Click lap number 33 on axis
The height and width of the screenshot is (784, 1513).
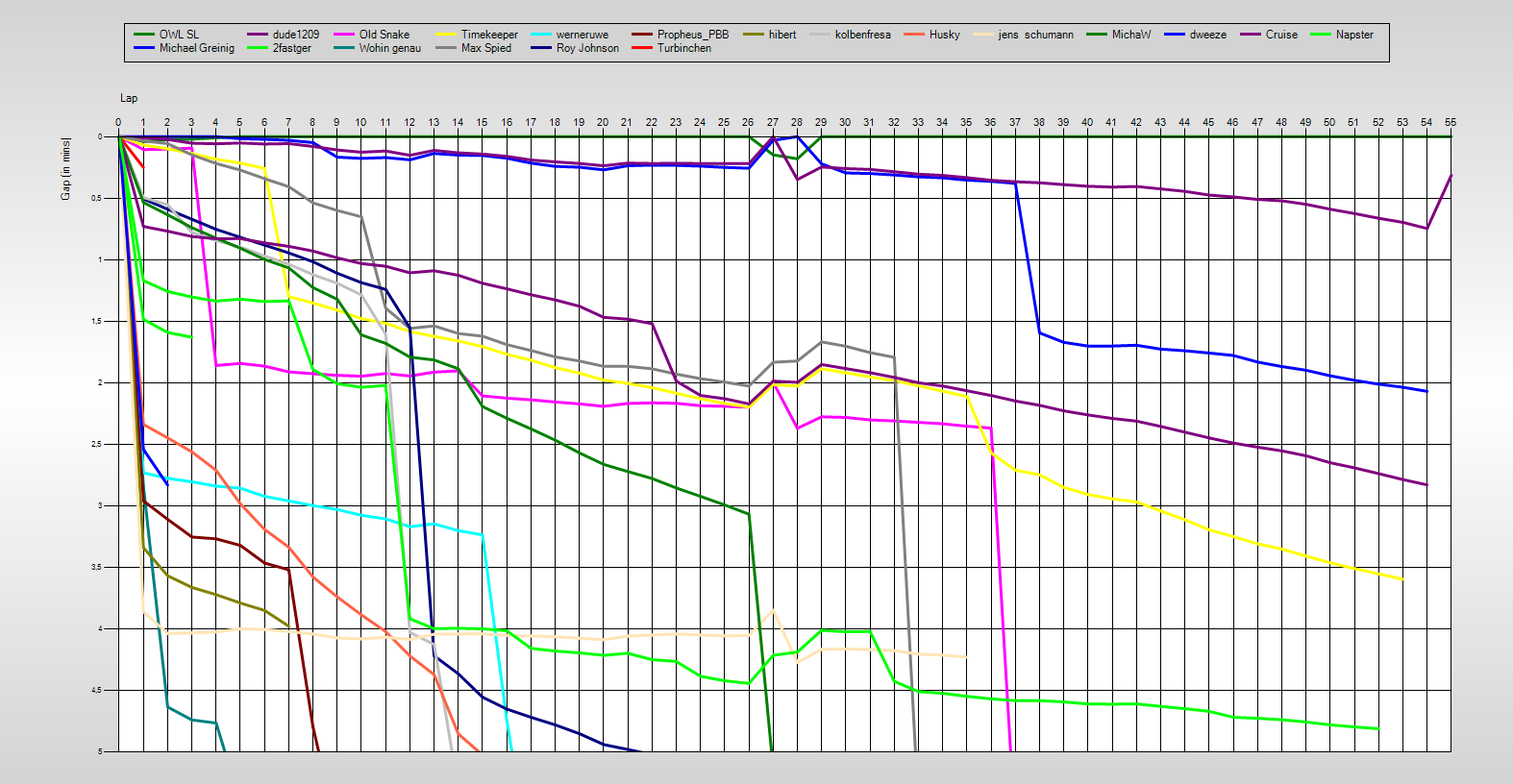(918, 122)
